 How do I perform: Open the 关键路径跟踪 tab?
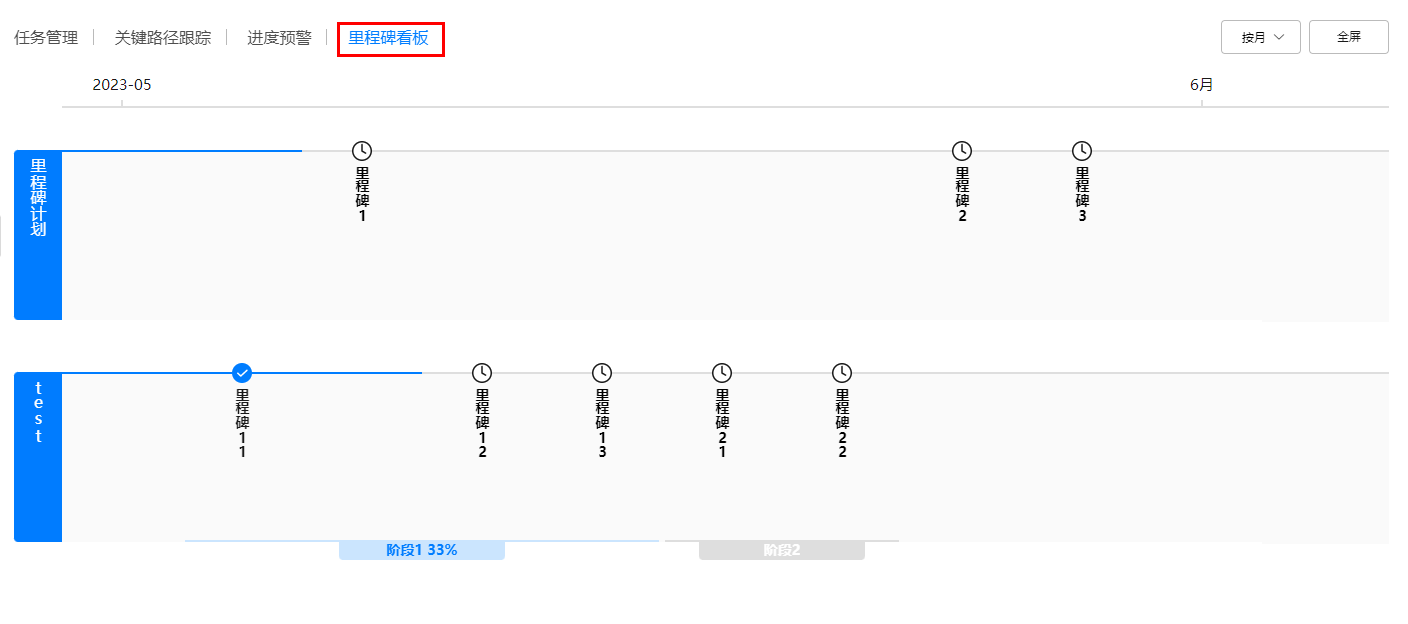tap(162, 38)
